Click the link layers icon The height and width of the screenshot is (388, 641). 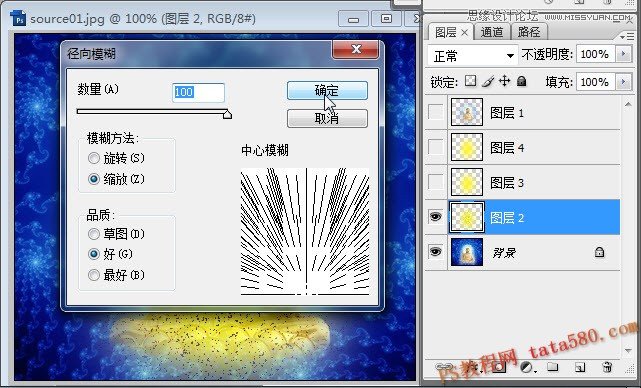click(443, 367)
